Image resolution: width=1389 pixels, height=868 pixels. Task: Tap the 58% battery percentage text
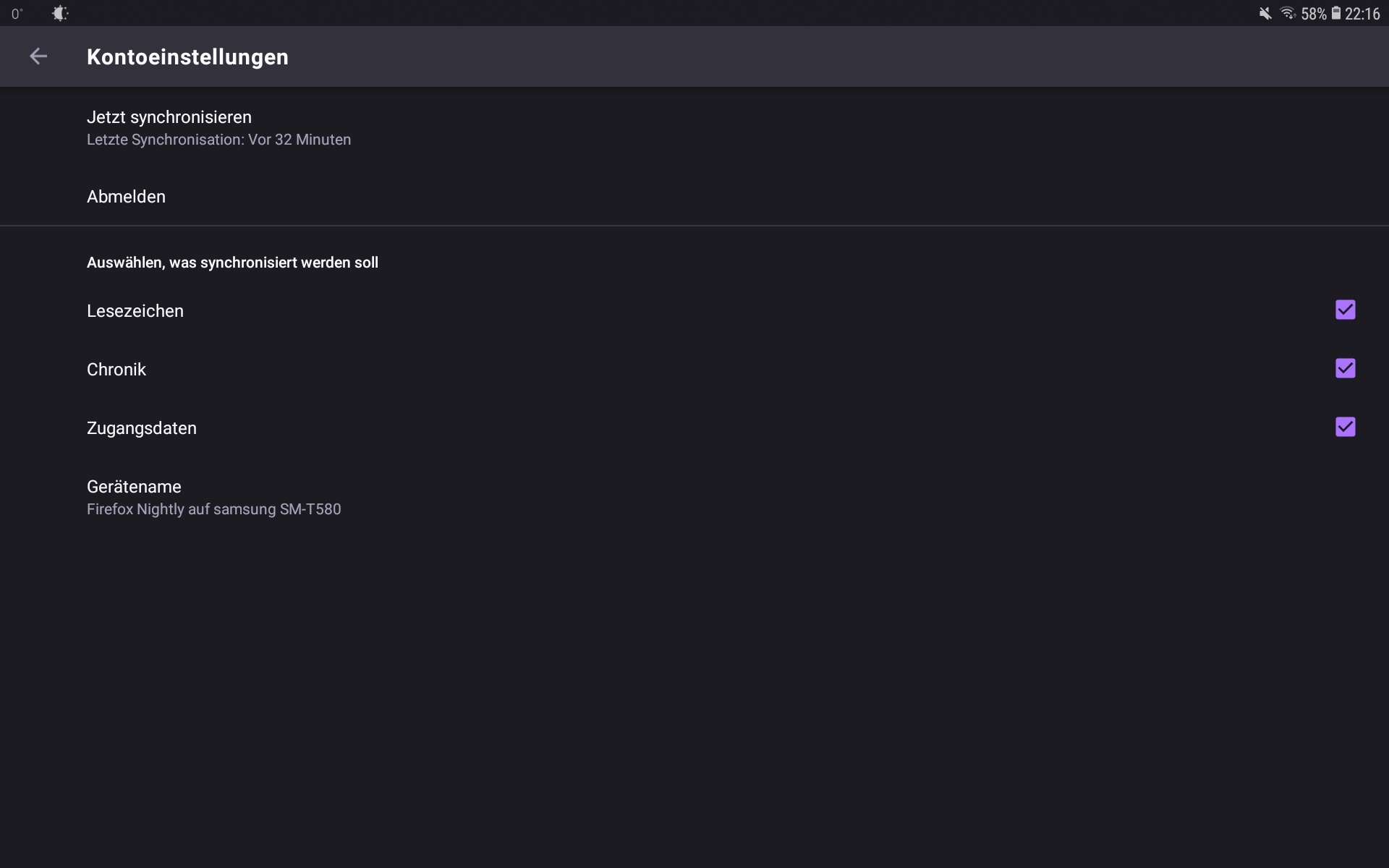click(x=1313, y=14)
